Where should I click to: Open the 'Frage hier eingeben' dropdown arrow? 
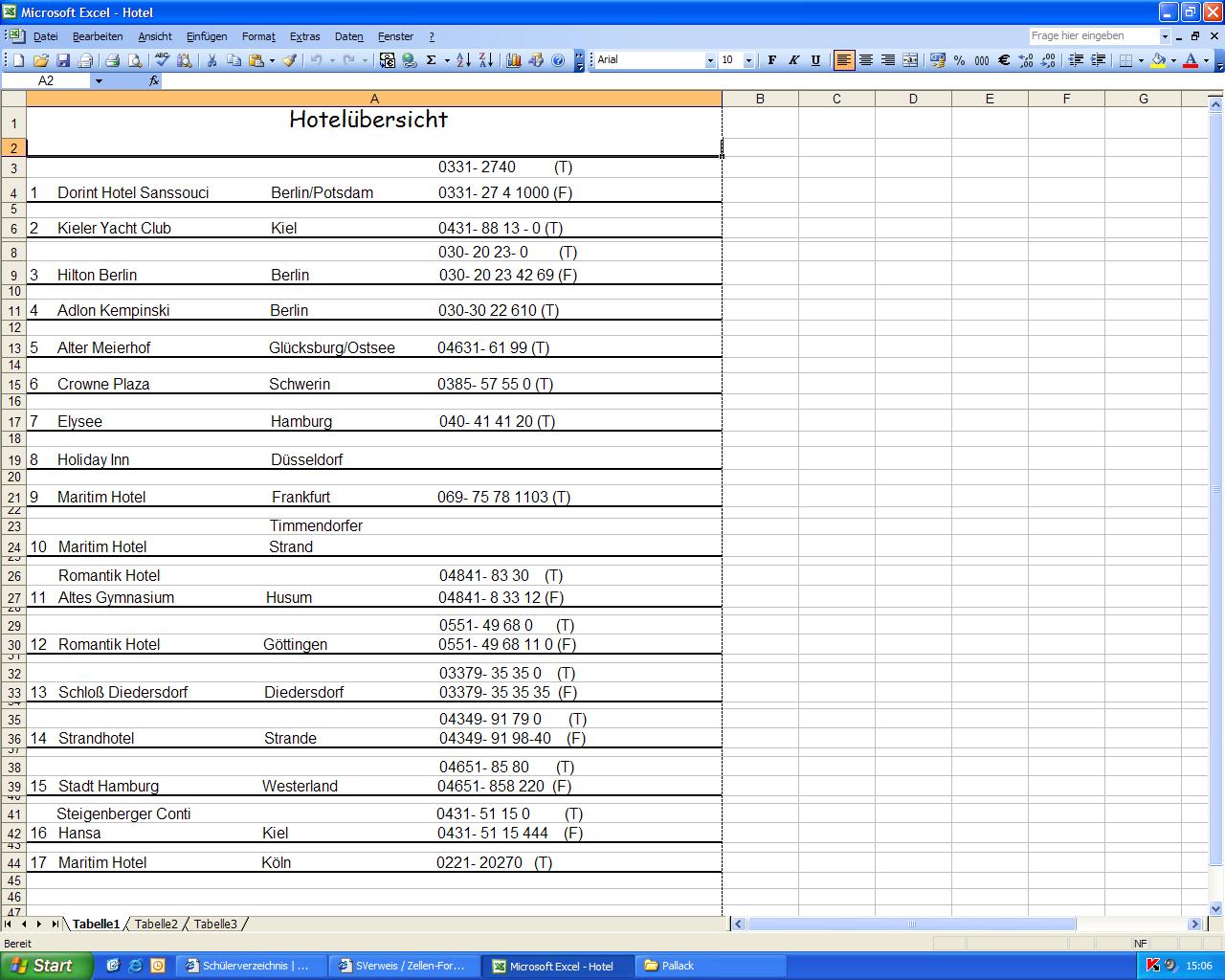coord(1165,36)
